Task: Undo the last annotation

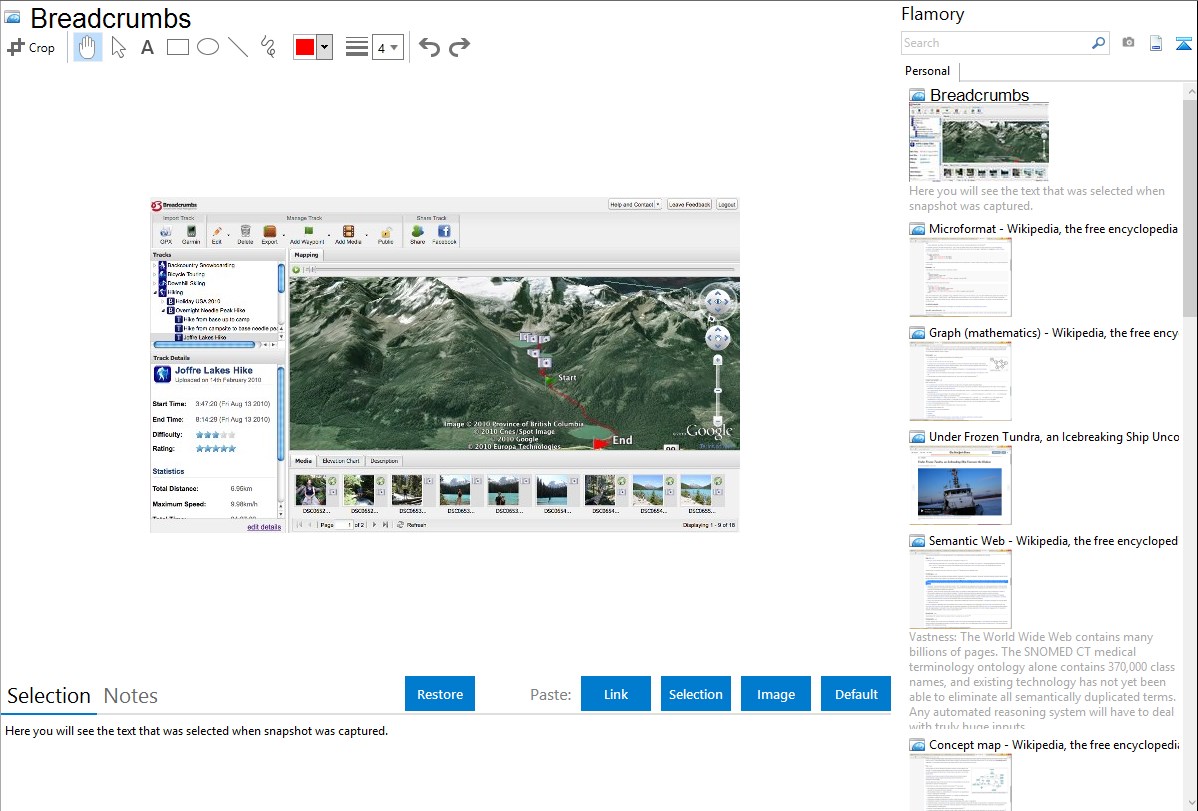Action: (x=429, y=47)
